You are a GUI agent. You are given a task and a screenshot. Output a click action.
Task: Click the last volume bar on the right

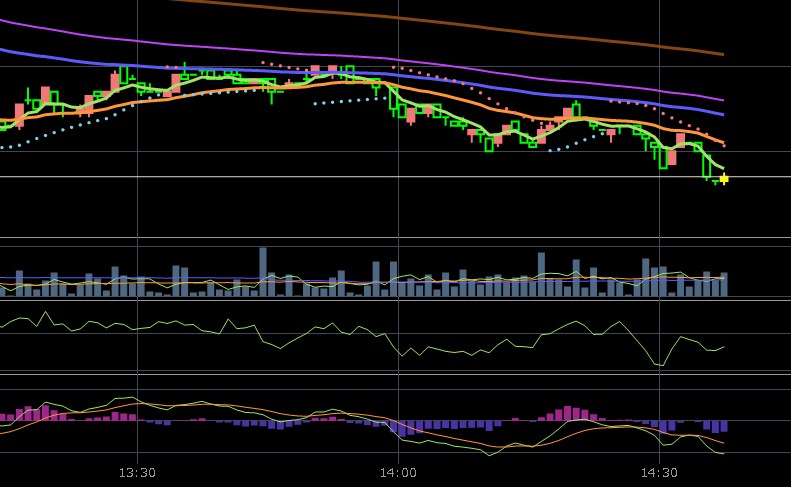tap(724, 284)
